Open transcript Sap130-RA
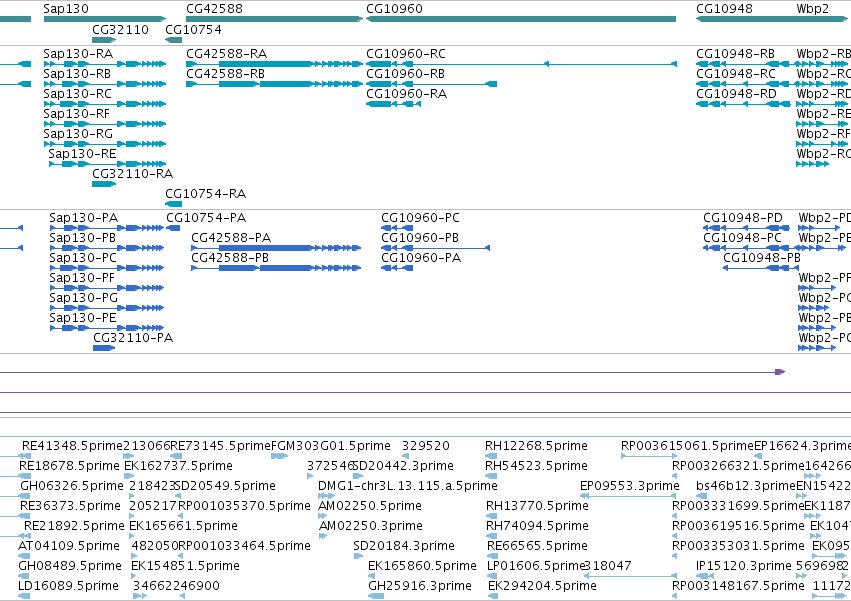The width and height of the screenshot is (851, 601). [78, 54]
